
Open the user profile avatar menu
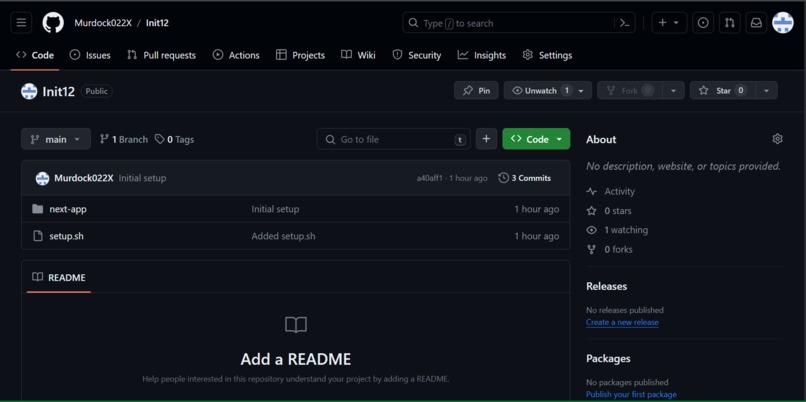[782, 23]
